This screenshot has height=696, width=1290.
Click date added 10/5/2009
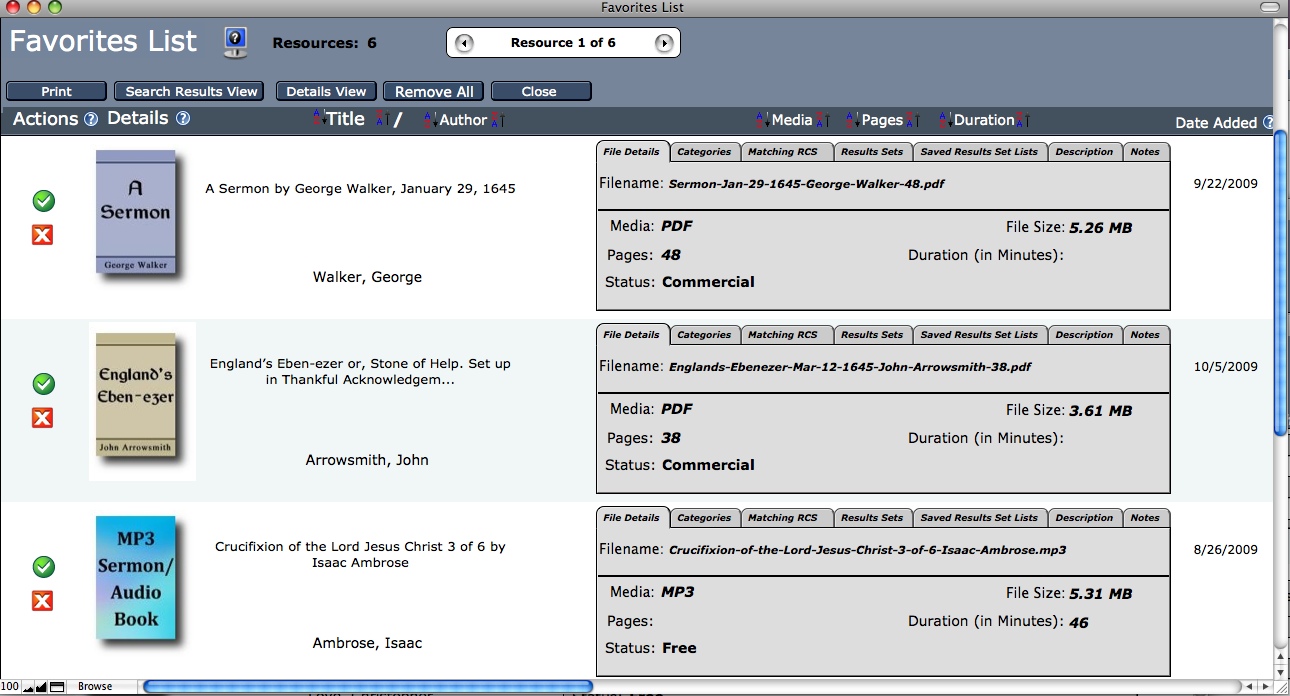(x=1225, y=367)
